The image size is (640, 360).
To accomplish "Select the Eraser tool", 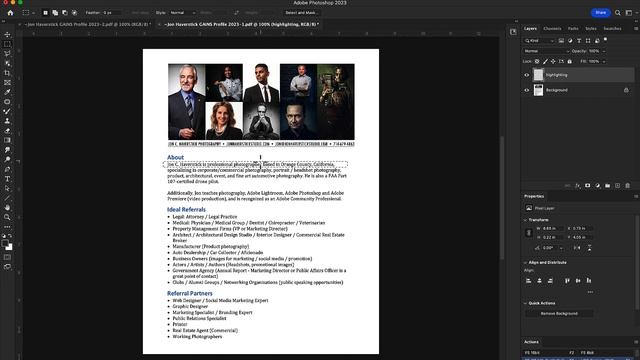I will pos(7,131).
